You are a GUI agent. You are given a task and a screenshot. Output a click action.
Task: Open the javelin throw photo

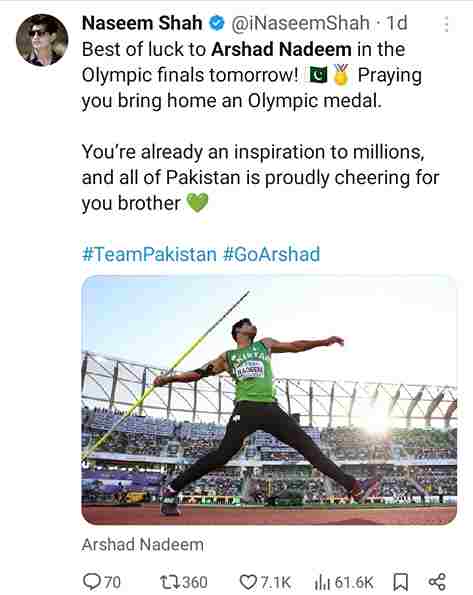point(269,400)
